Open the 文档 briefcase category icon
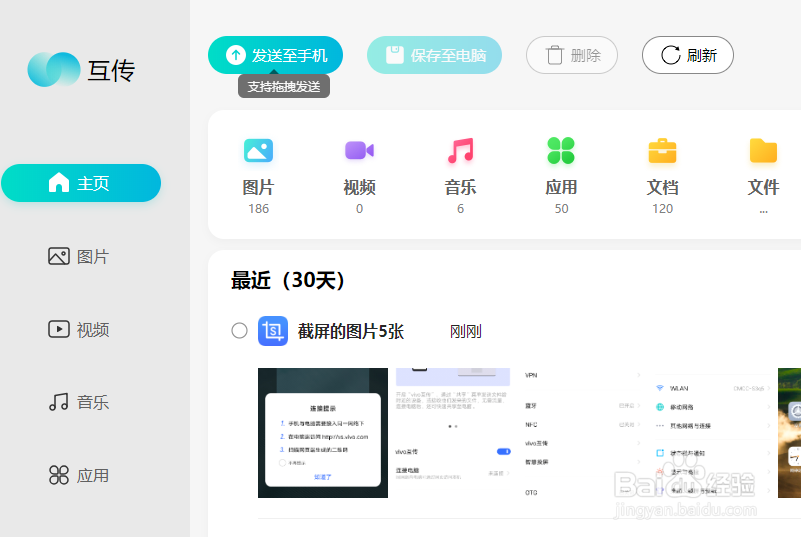The image size is (801, 537). pos(662,150)
